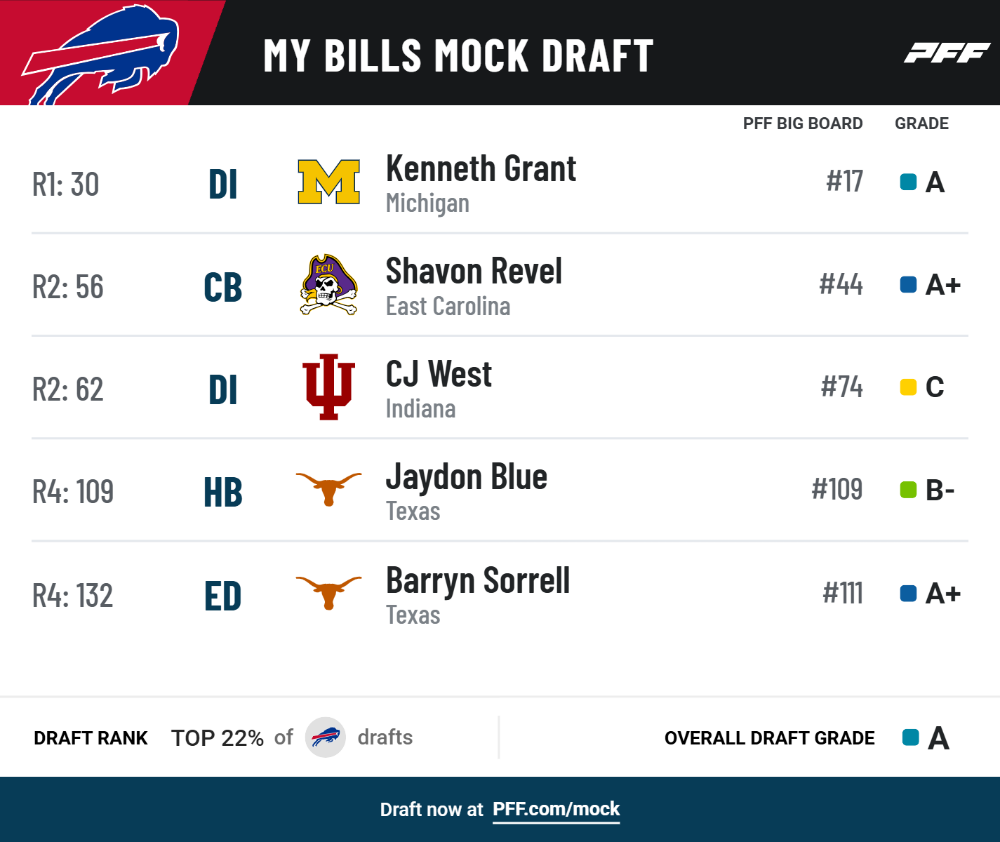Screen dimensions: 1000x842
Task: Select the Kenneth Grant player name
Action: click(x=481, y=169)
